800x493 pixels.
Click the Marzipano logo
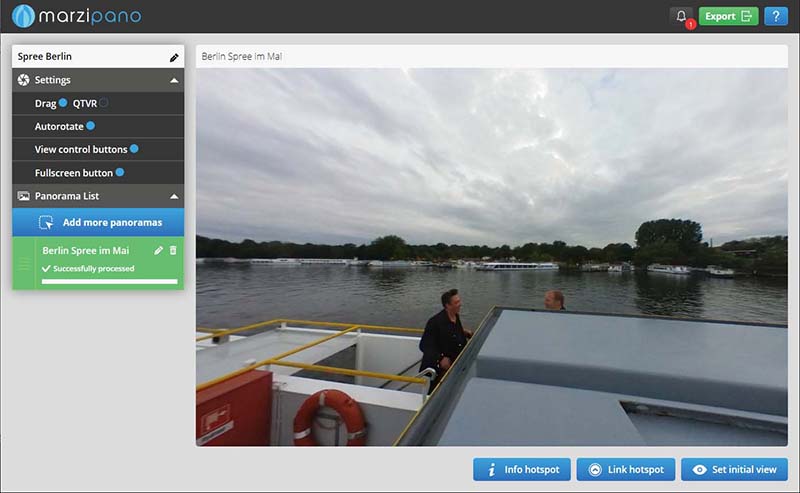coord(76,16)
